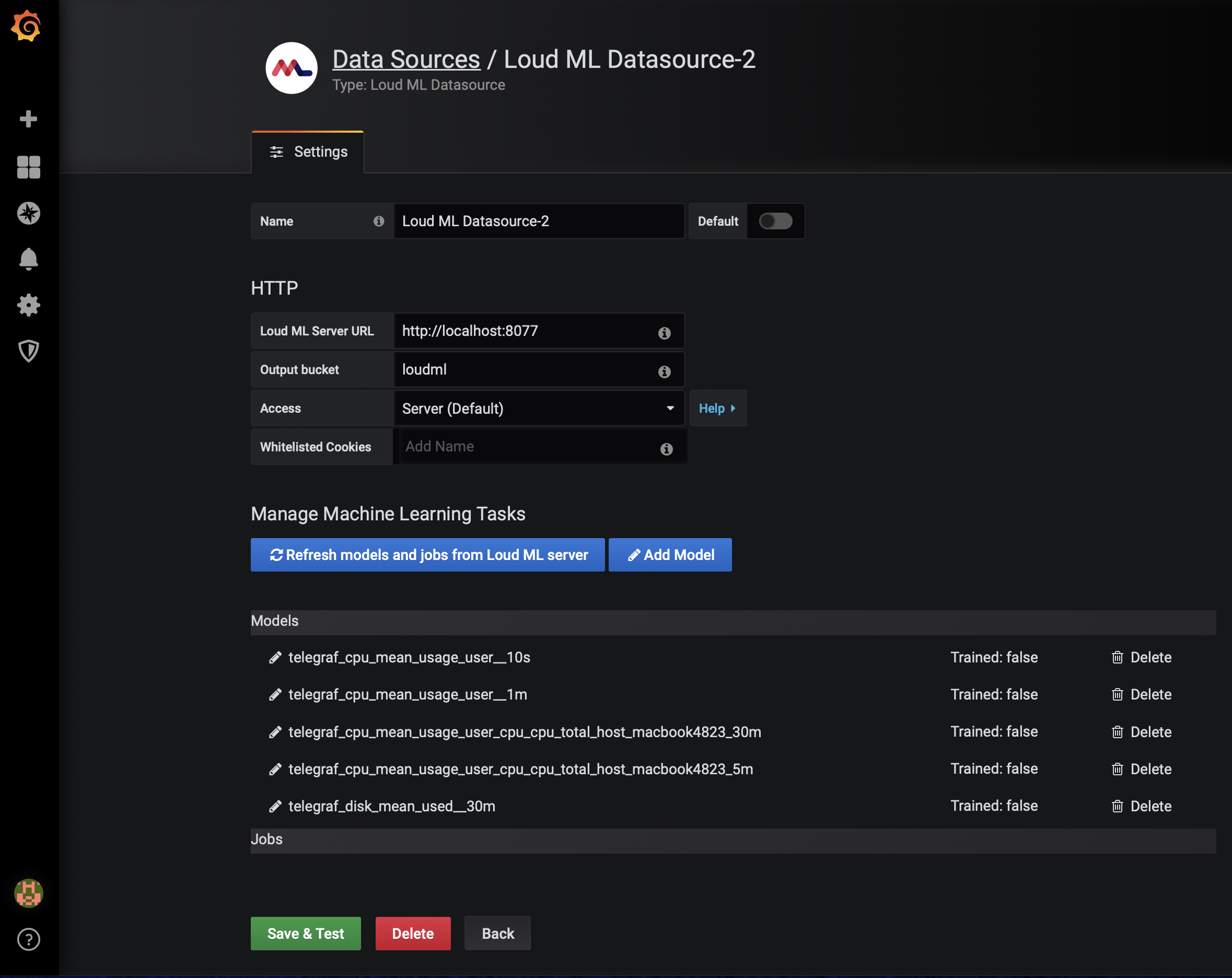1232x978 pixels.
Task: Expand the Help section beside Access
Action: click(717, 409)
